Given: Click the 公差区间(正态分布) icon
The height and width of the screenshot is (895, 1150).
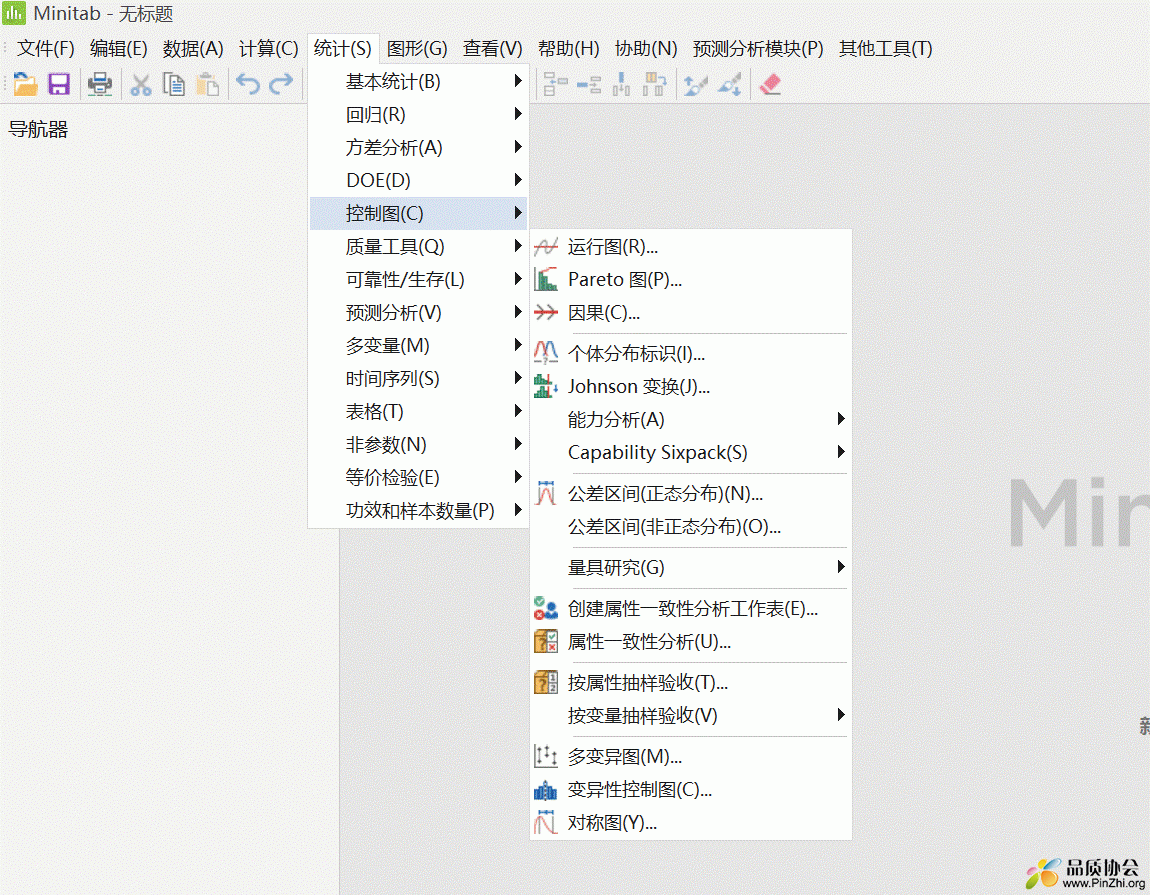Looking at the screenshot, I should [x=546, y=493].
